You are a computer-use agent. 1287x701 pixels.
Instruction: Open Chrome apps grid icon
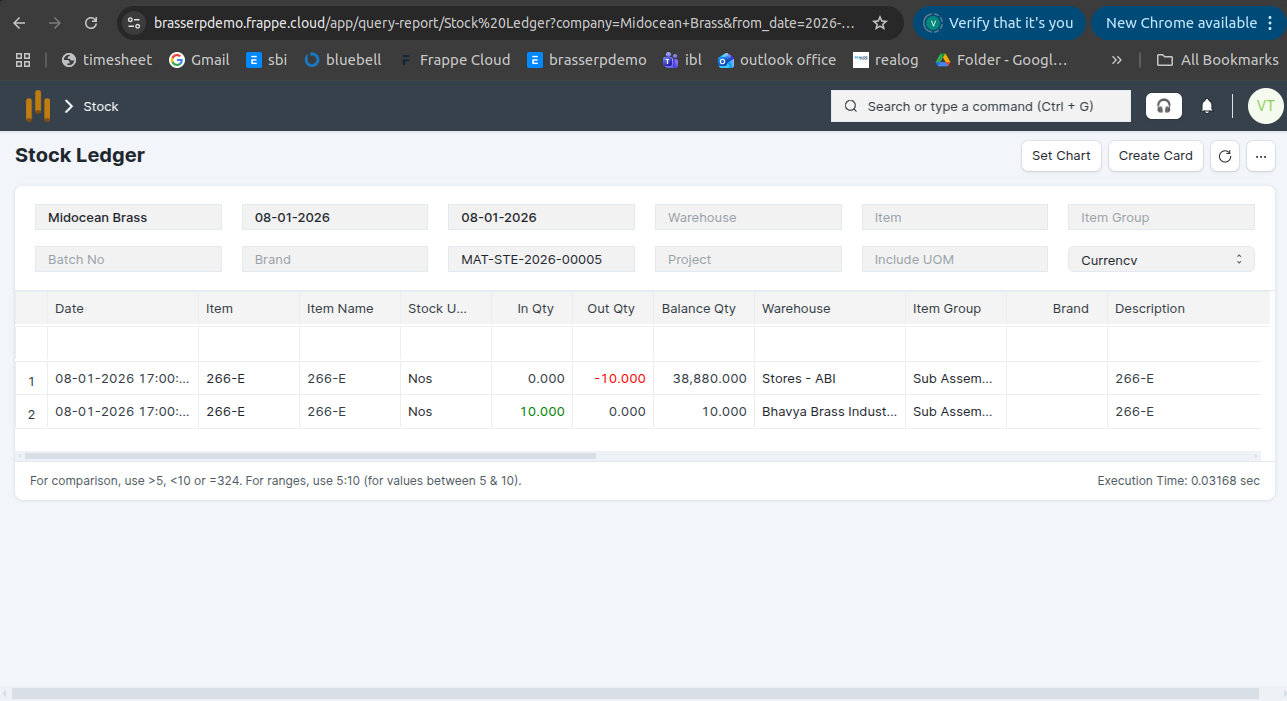[x=23, y=60]
